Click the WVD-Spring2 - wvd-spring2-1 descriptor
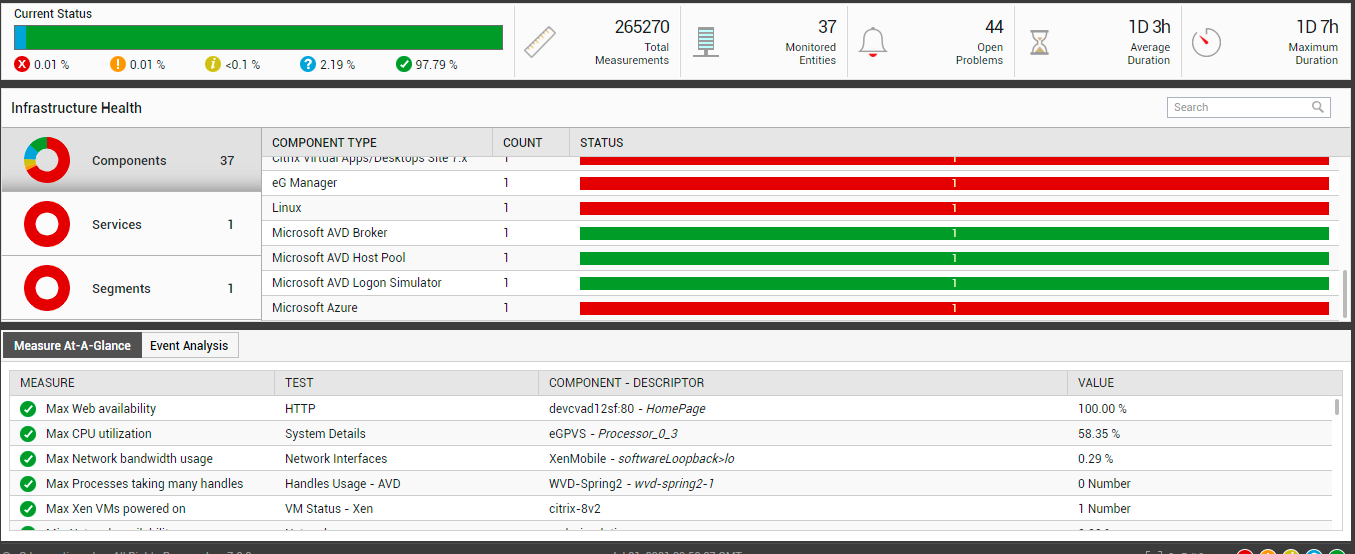Viewport: 1355px width, 554px height. [x=632, y=484]
